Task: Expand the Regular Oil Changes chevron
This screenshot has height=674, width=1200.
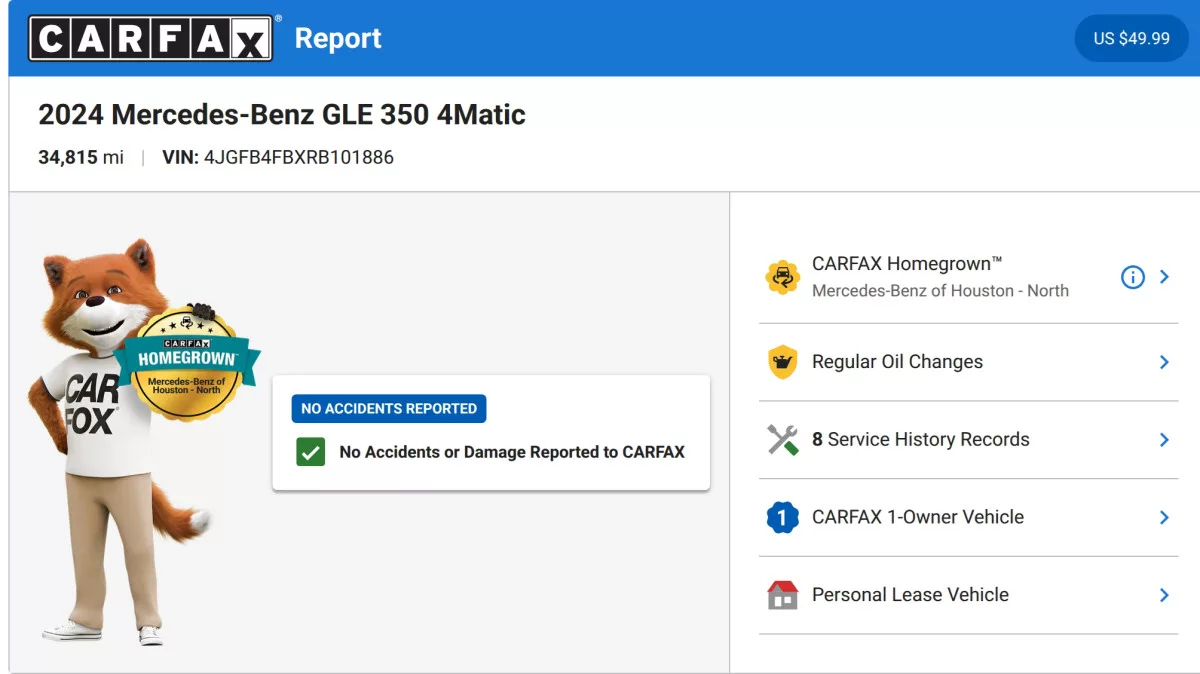Action: pyautogui.click(x=1164, y=362)
